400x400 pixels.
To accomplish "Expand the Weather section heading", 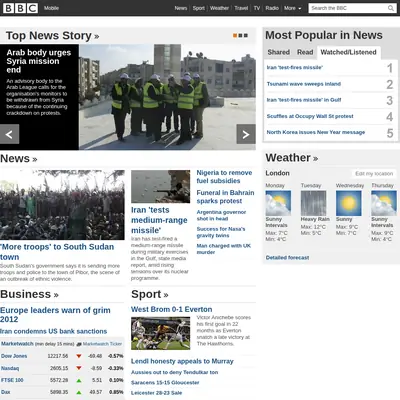I will coord(292,158).
